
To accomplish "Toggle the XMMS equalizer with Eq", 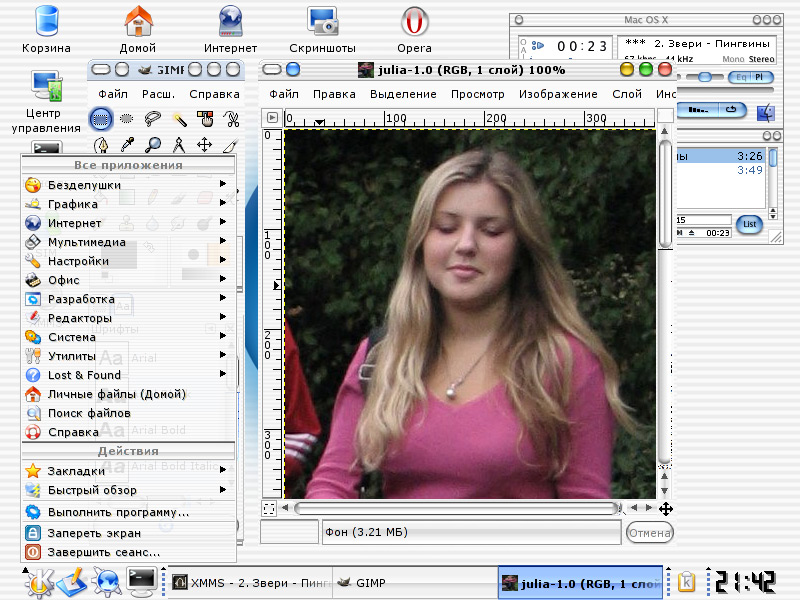I will point(741,77).
